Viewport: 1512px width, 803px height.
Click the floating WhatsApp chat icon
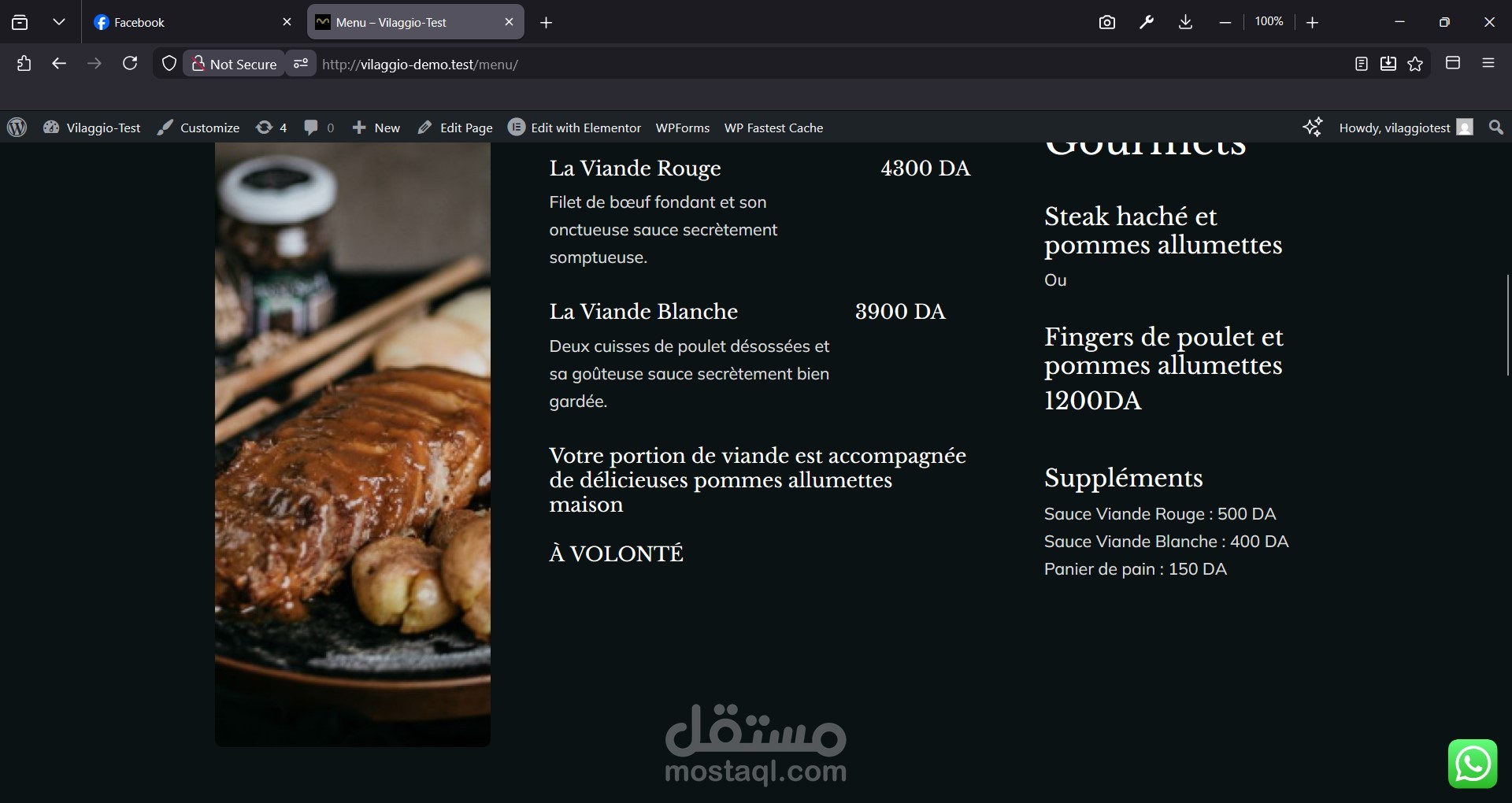point(1473,764)
